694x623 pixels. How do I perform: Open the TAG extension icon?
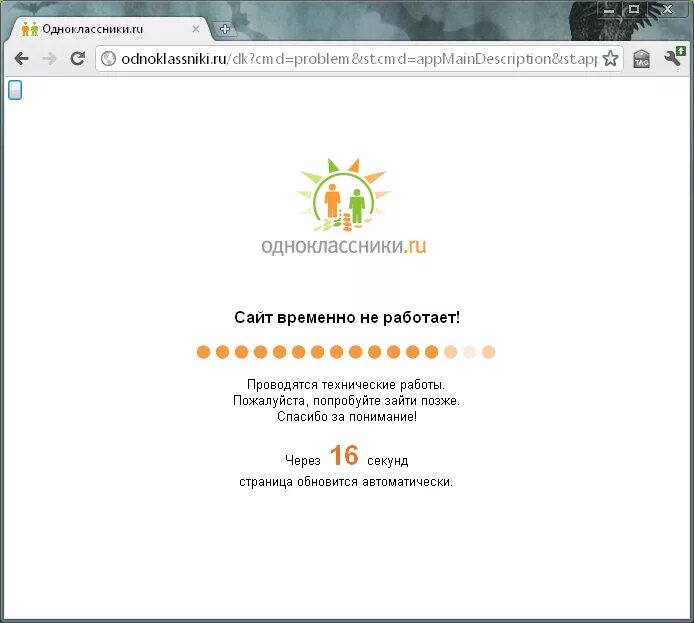coord(642,58)
